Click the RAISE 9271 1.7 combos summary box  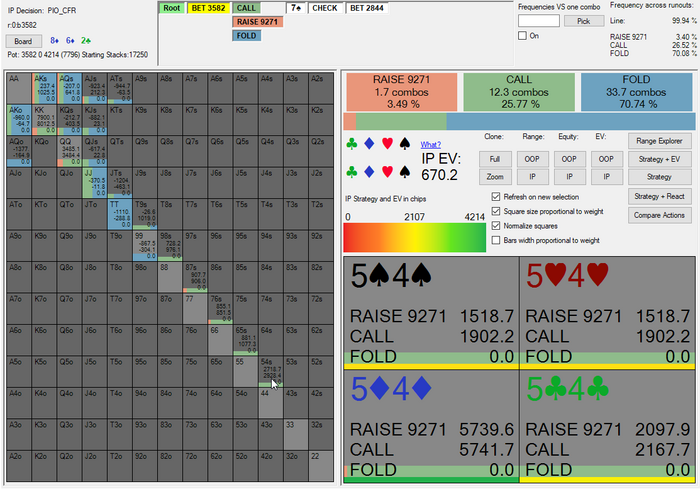(402, 92)
